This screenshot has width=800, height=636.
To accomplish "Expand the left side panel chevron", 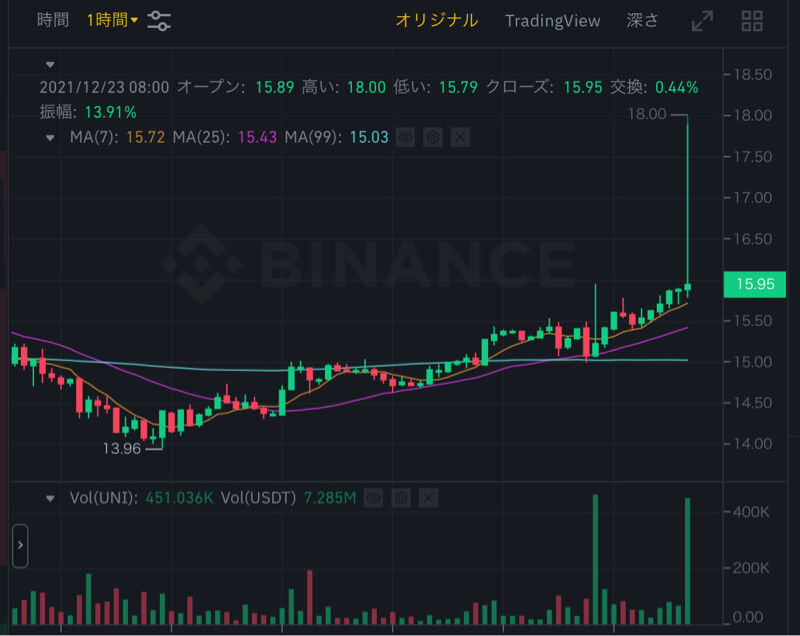I will (x=20, y=545).
